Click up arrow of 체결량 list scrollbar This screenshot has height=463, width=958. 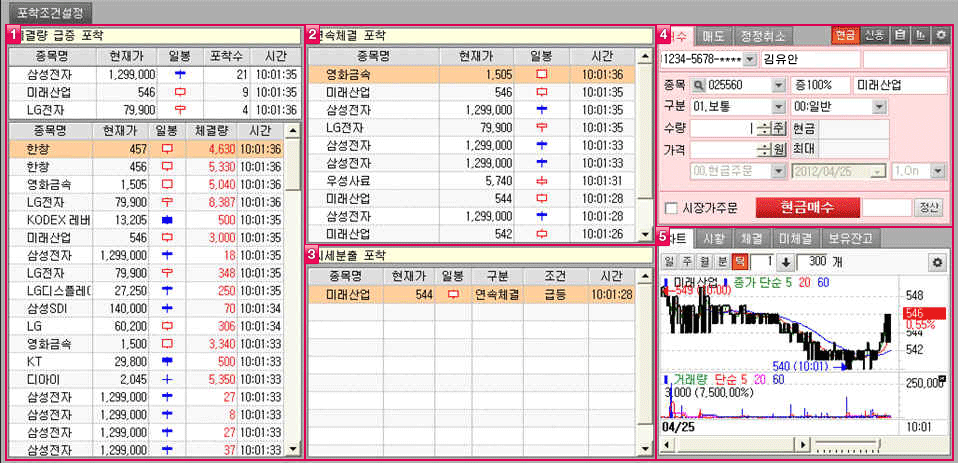click(x=294, y=131)
